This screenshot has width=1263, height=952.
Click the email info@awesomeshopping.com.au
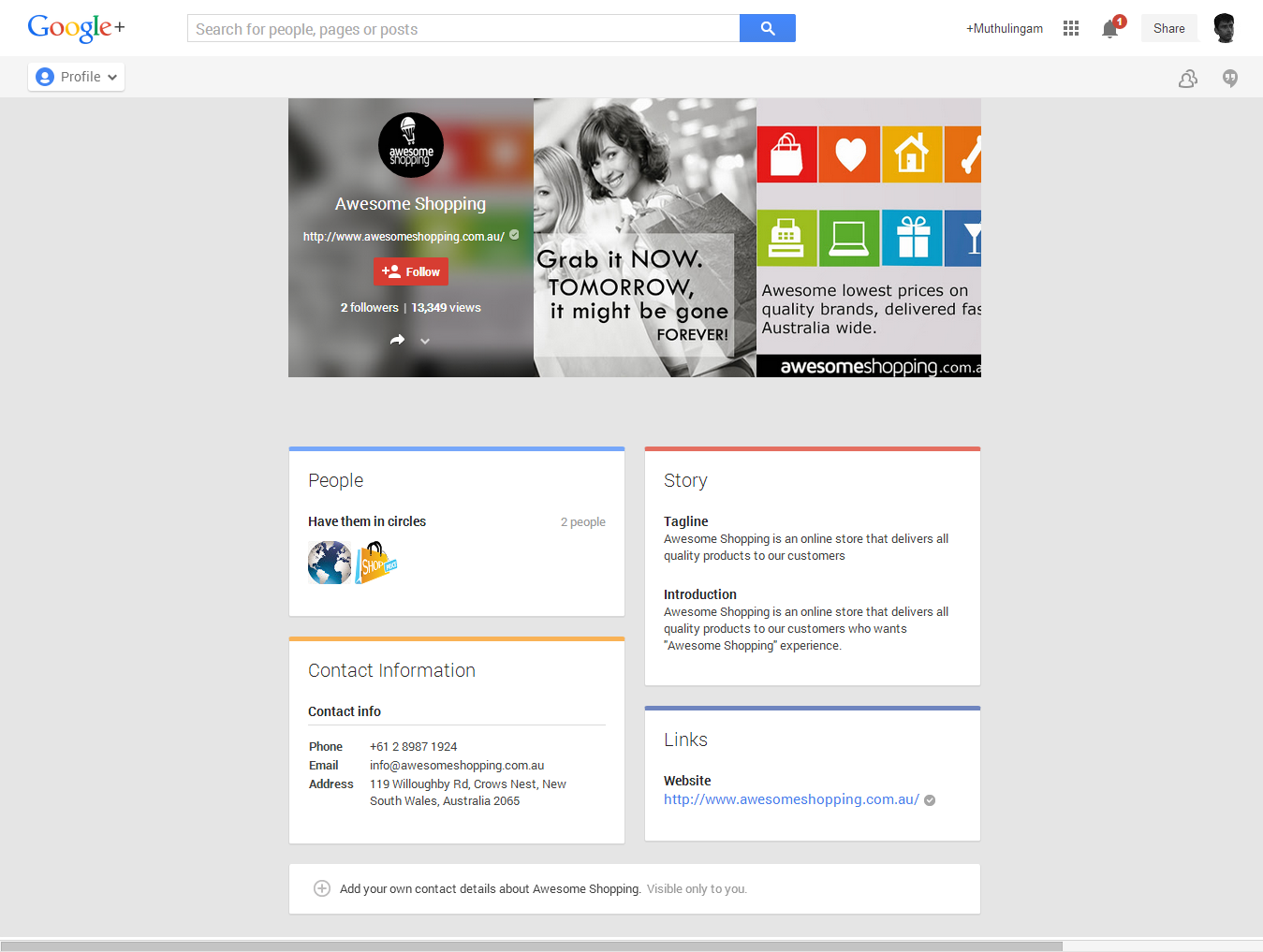[457, 766]
